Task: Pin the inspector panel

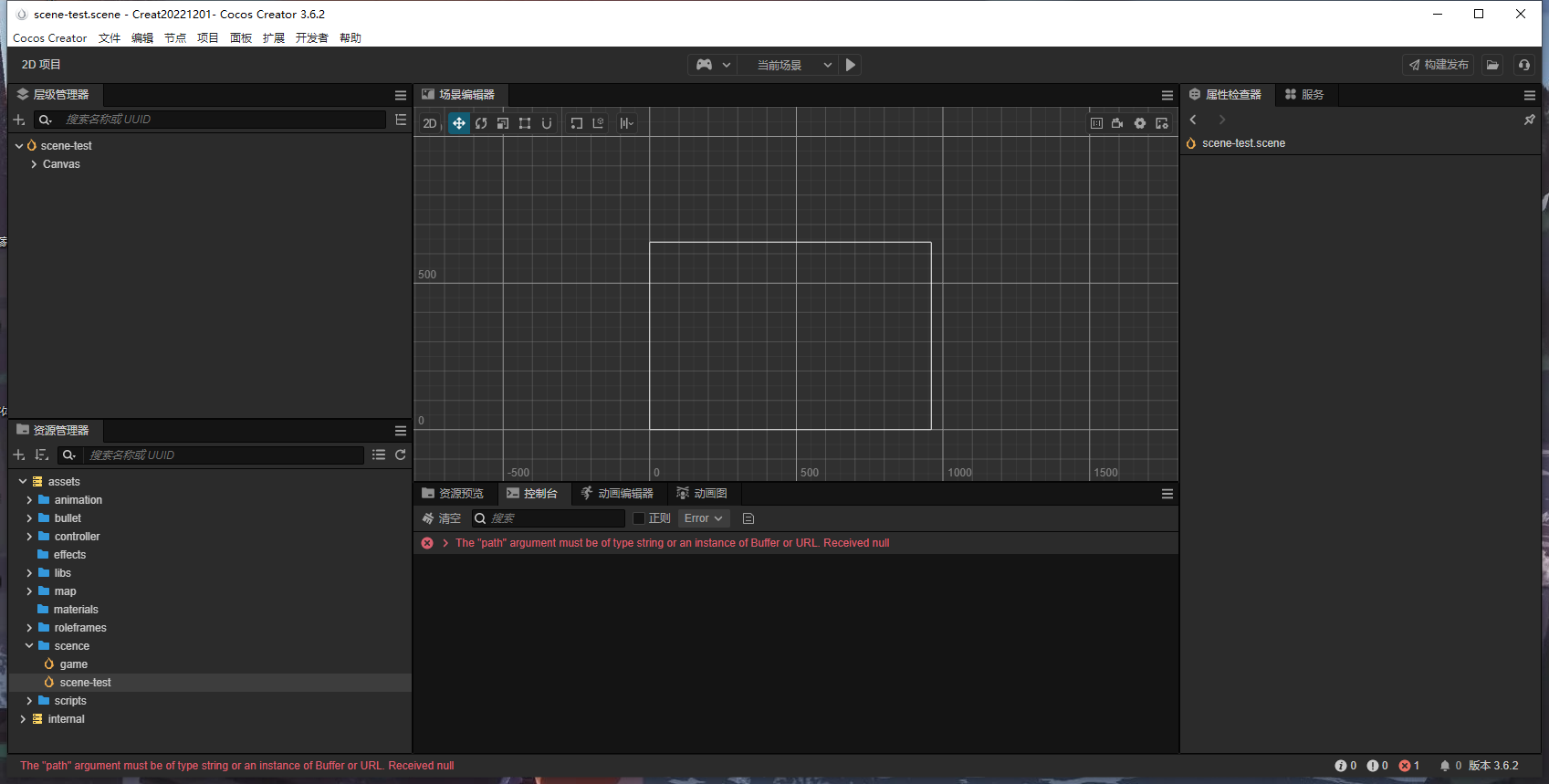Action: pos(1530,120)
